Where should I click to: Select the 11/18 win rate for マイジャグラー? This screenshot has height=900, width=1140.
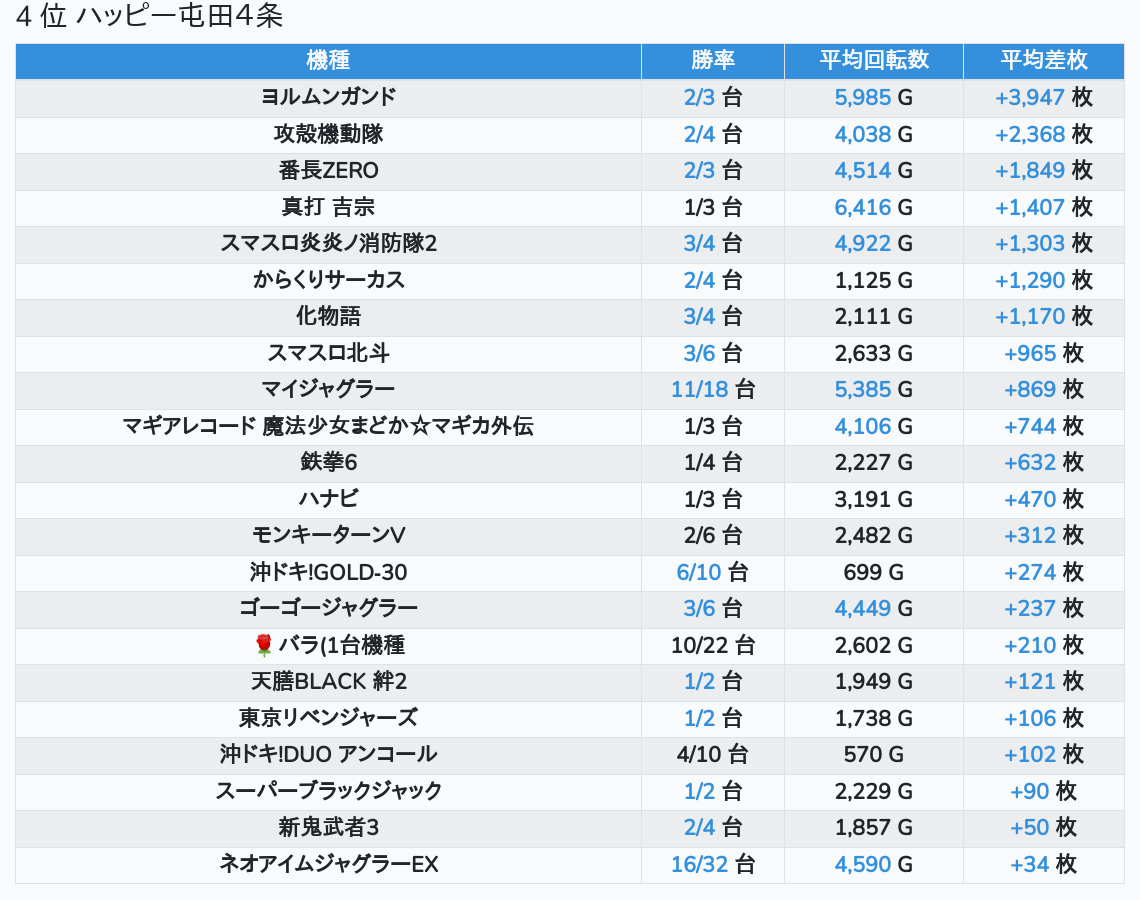coord(700,389)
